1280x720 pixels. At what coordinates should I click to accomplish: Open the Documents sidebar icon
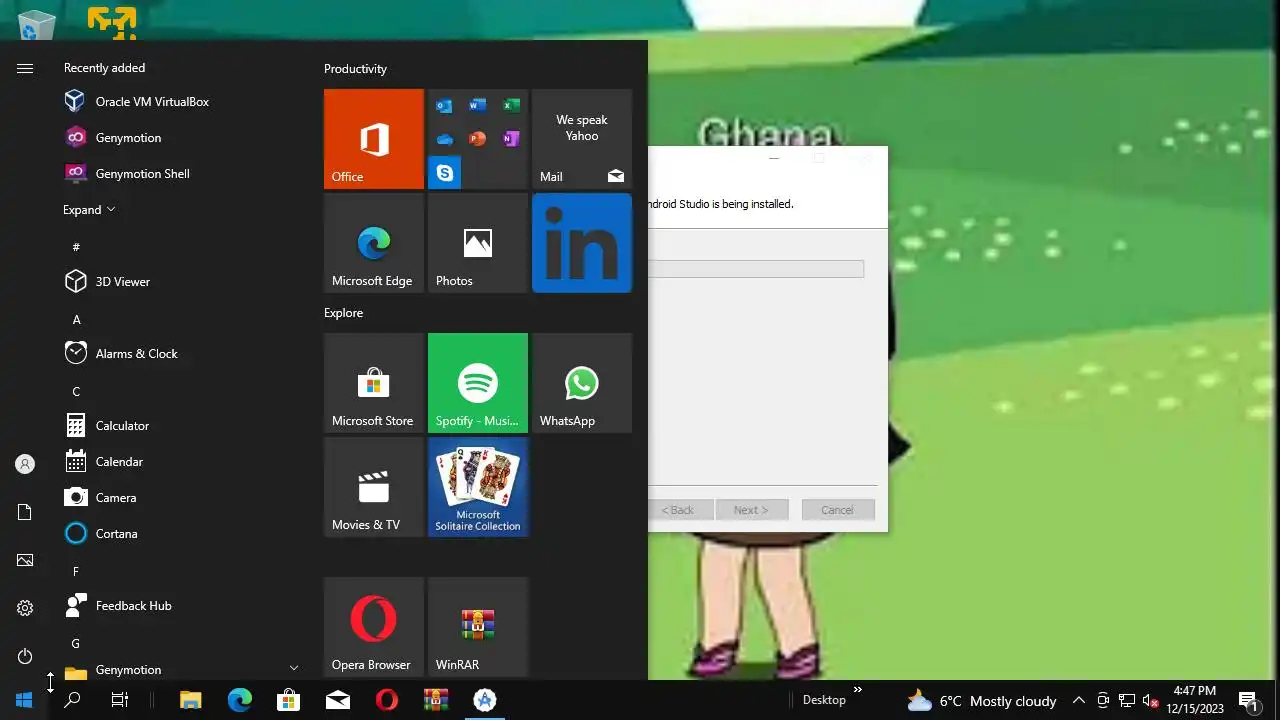[25, 512]
